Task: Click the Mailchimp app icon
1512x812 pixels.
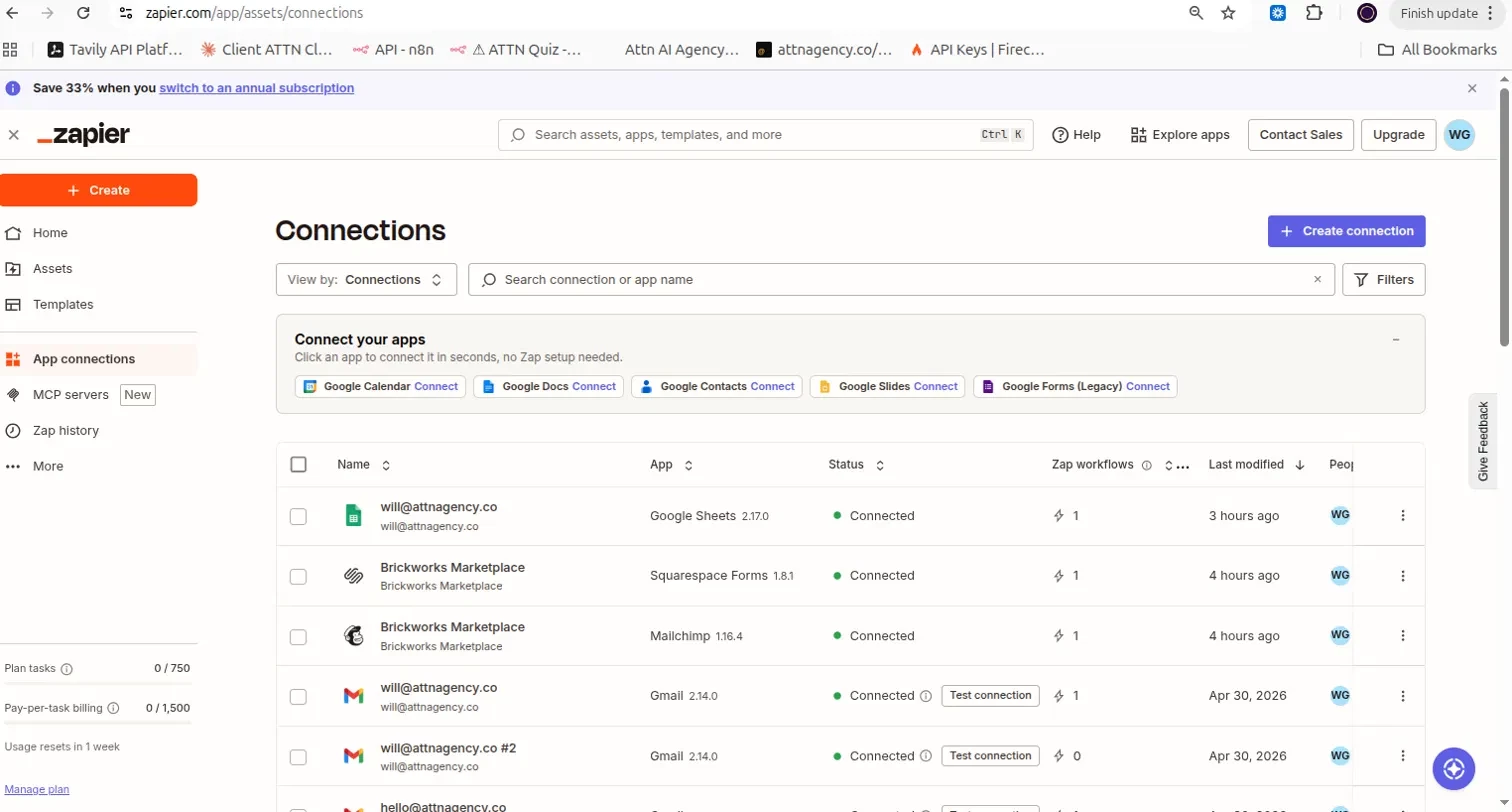Action: (353, 636)
